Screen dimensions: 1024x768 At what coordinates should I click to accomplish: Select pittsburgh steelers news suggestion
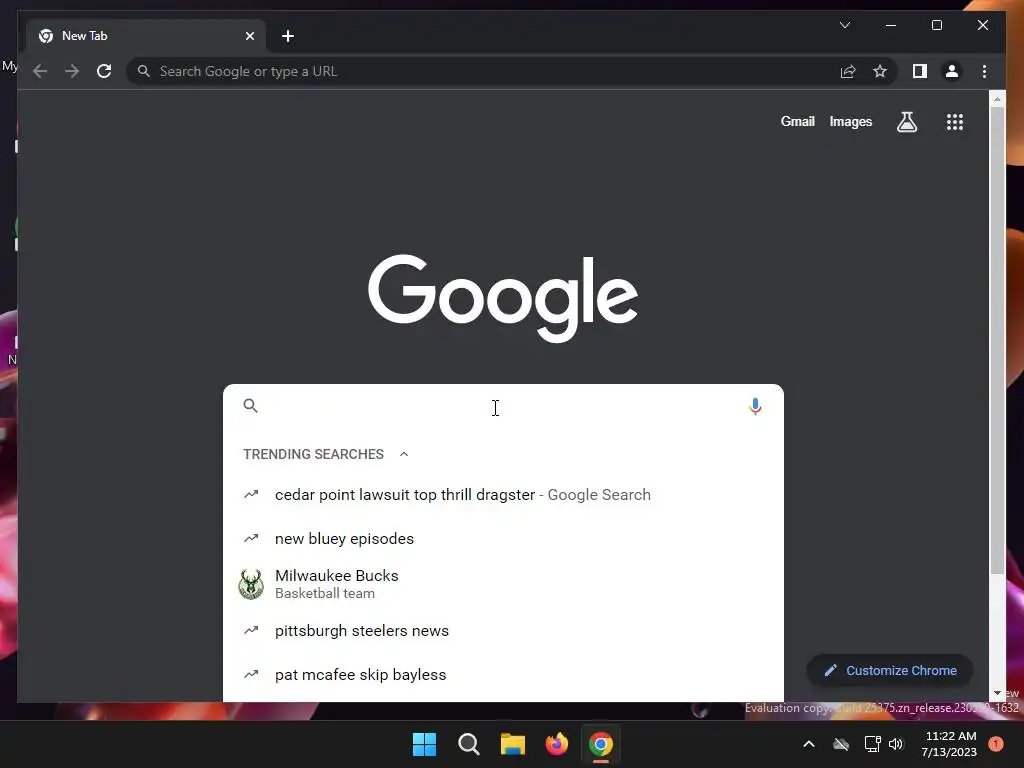click(503, 631)
